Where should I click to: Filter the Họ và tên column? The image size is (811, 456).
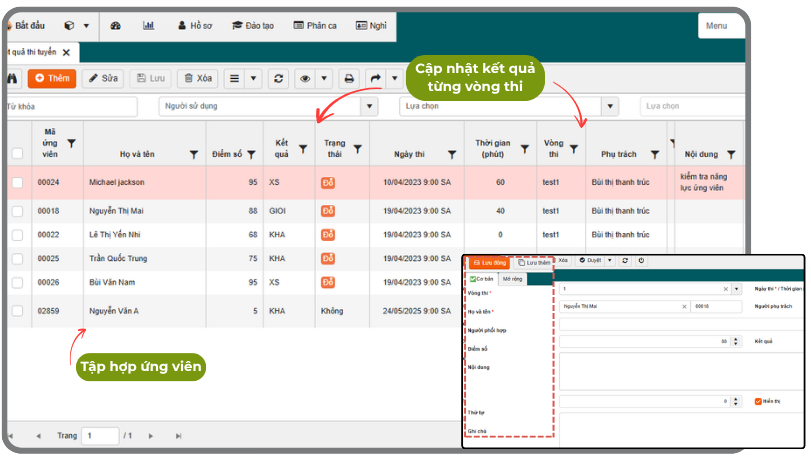click(194, 155)
